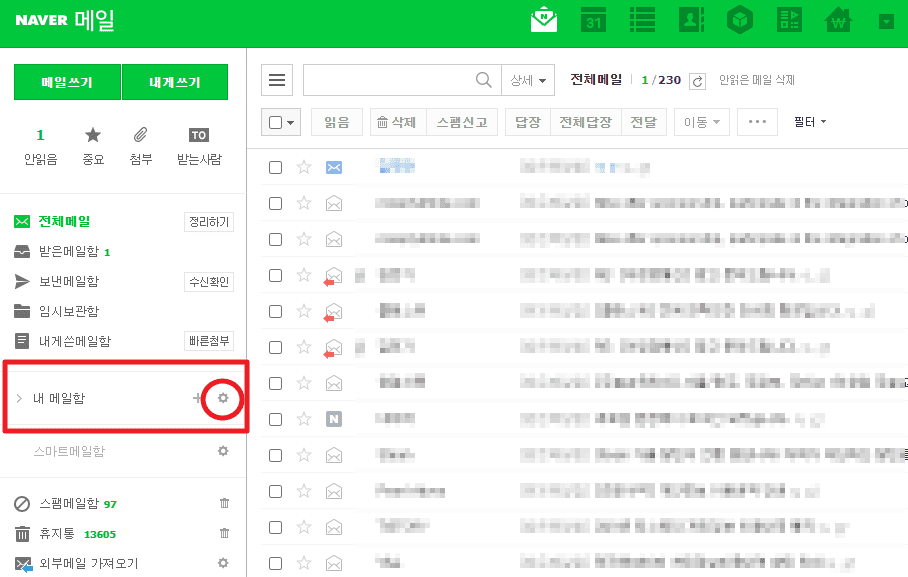Open the cube-shaped cloud storage icon
This screenshot has width=908, height=577.
tap(740, 20)
